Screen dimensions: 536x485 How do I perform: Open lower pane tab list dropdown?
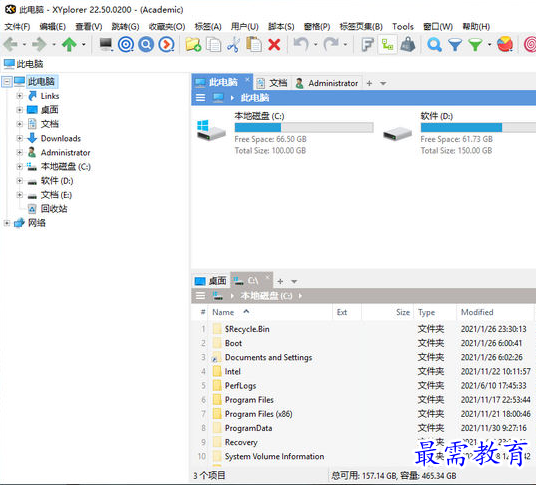pyautogui.click(x=294, y=282)
